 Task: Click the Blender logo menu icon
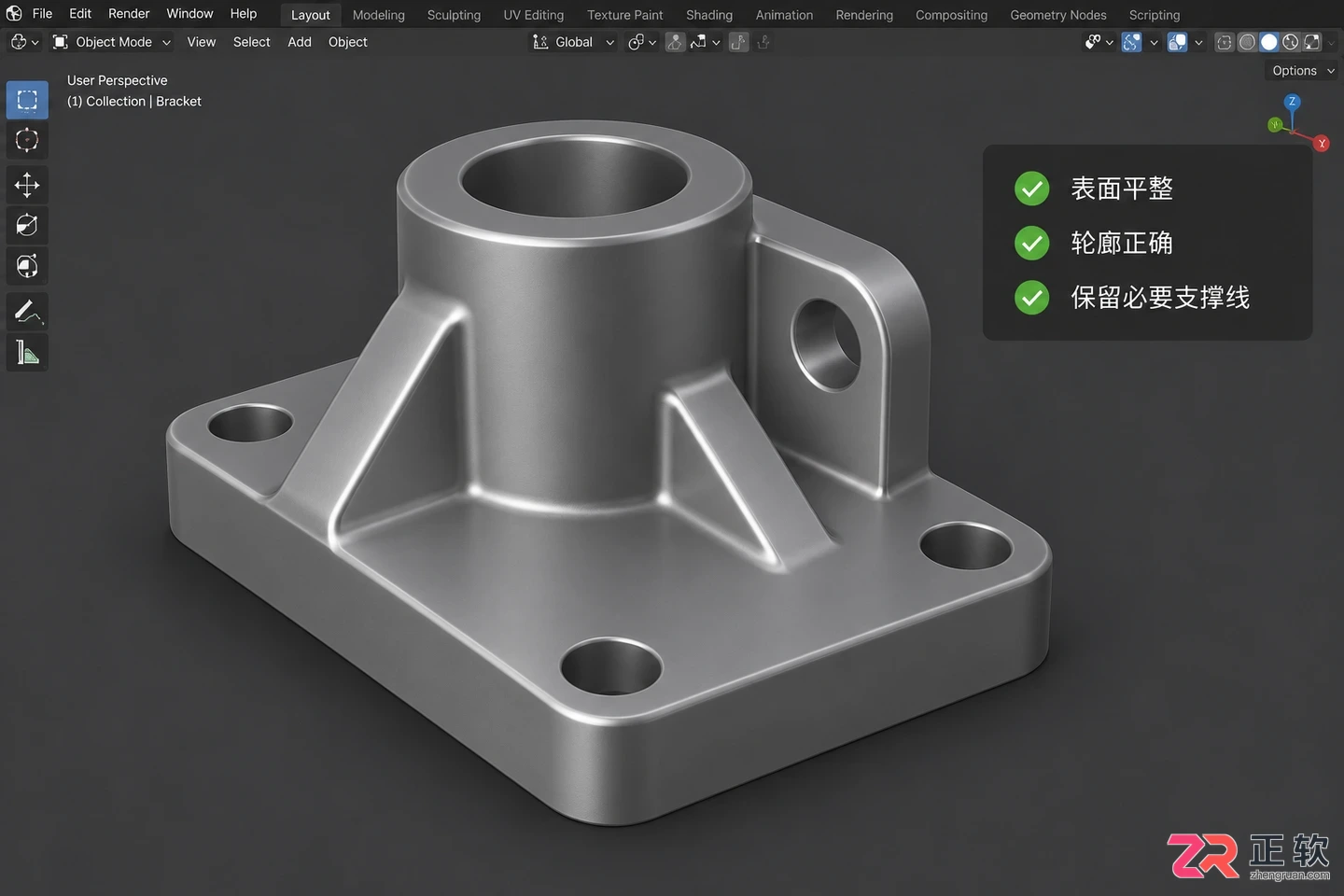[14, 13]
